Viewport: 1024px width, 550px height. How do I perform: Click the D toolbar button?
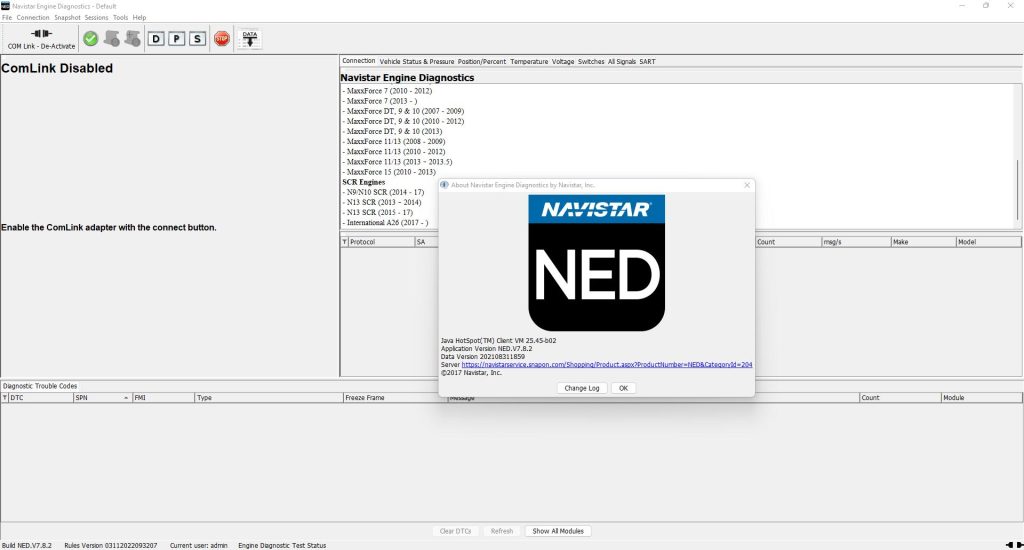(155, 39)
